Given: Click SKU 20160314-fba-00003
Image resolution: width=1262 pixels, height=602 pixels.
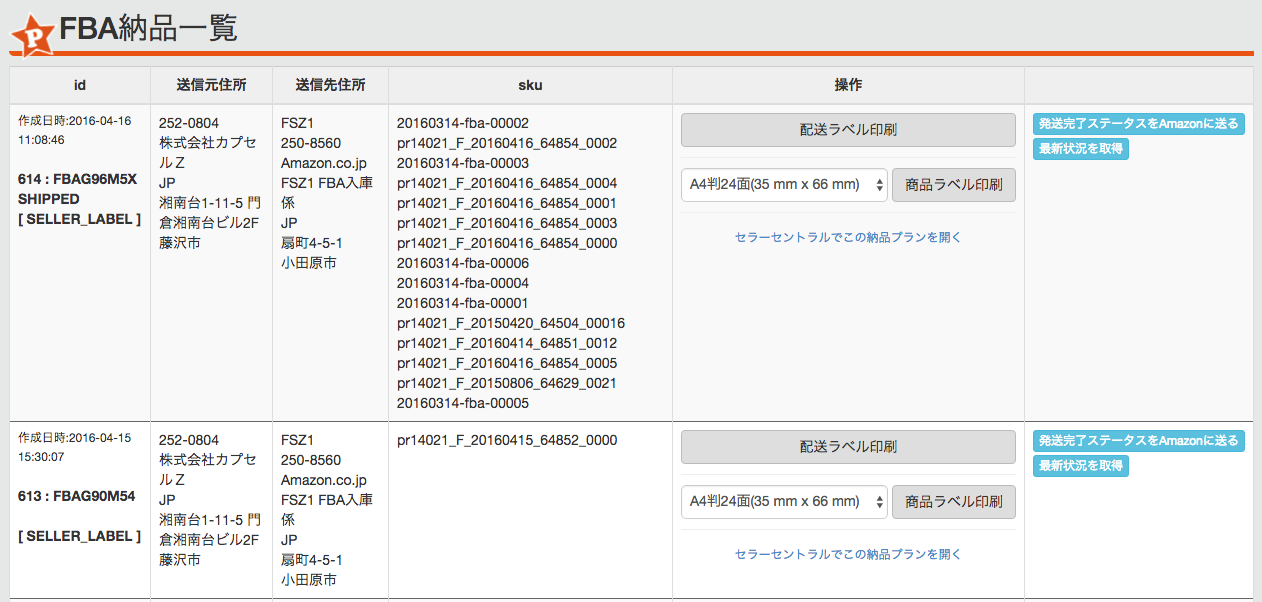Looking at the screenshot, I should (463, 163).
